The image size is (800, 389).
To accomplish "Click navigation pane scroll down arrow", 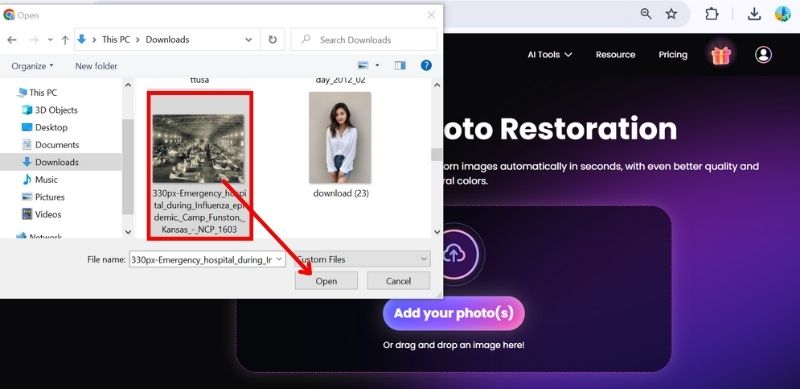I will click(128, 232).
